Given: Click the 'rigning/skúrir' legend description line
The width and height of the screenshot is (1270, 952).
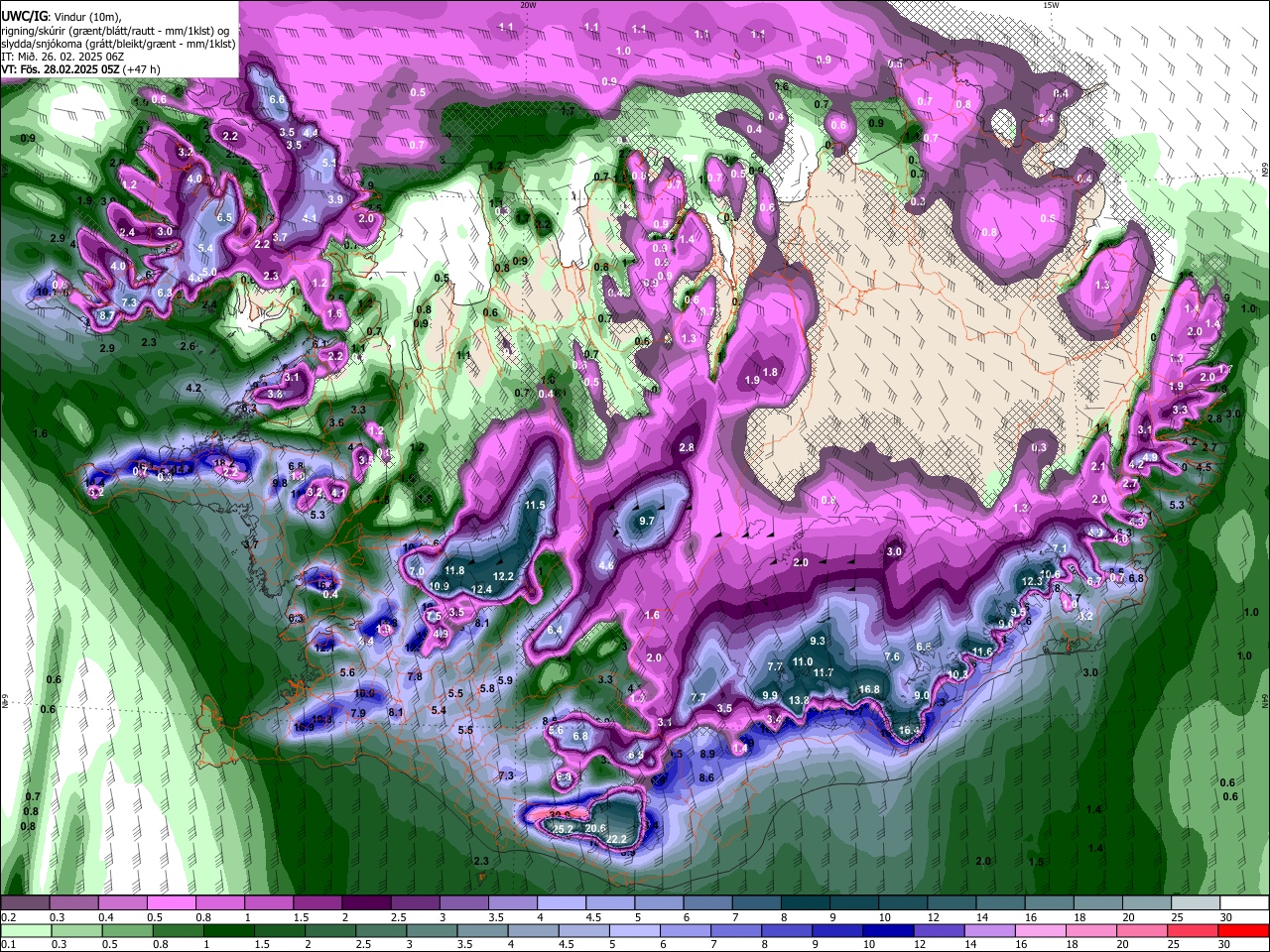Looking at the screenshot, I should coord(117,31).
